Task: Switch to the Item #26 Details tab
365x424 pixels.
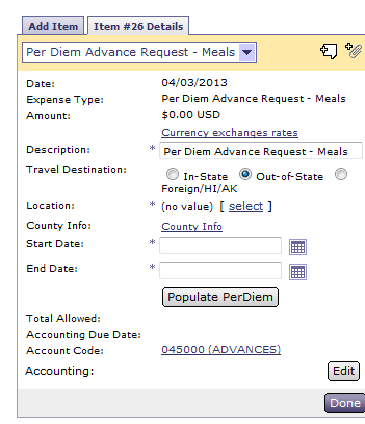Action: coord(138,26)
